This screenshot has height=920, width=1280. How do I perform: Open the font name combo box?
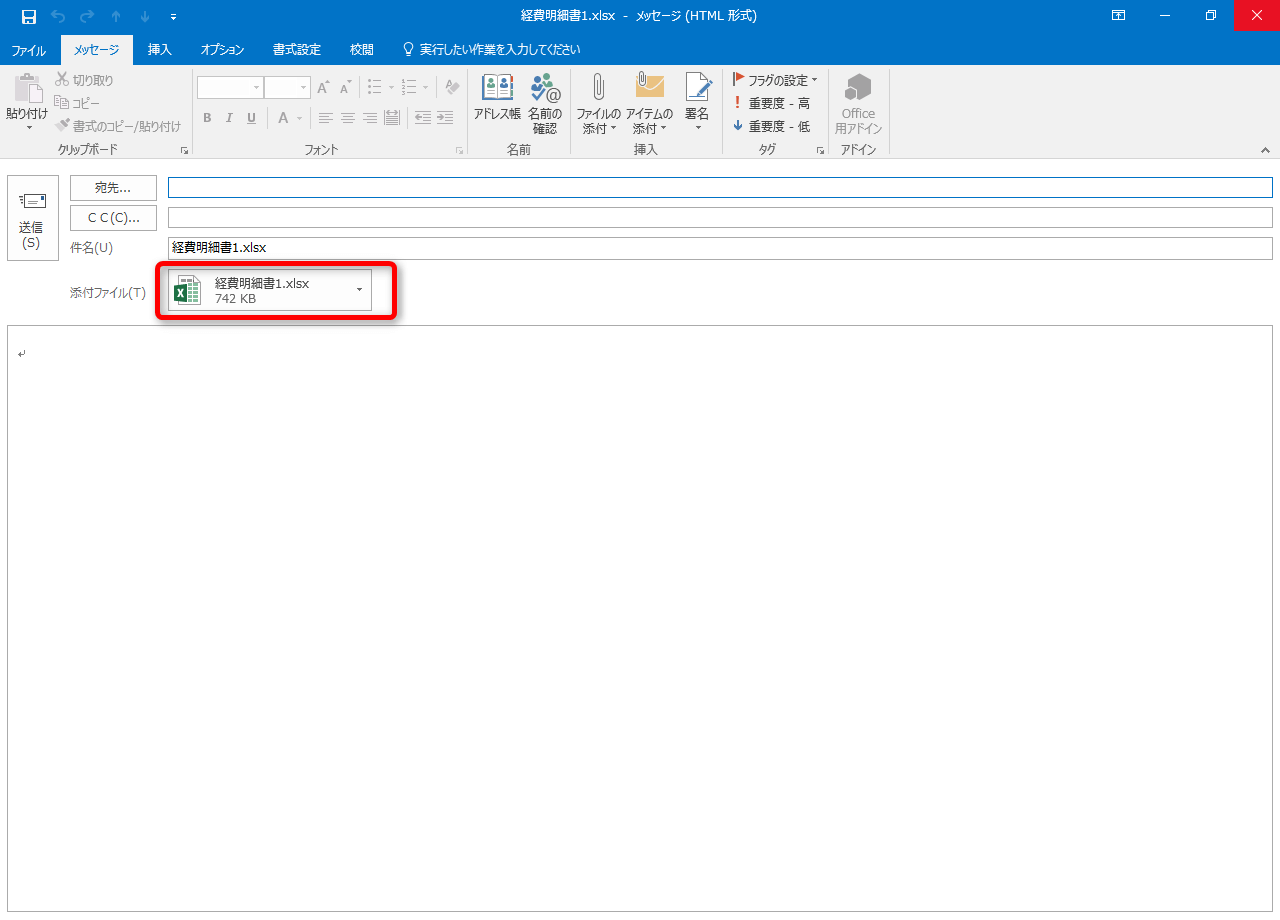pyautogui.click(x=230, y=88)
